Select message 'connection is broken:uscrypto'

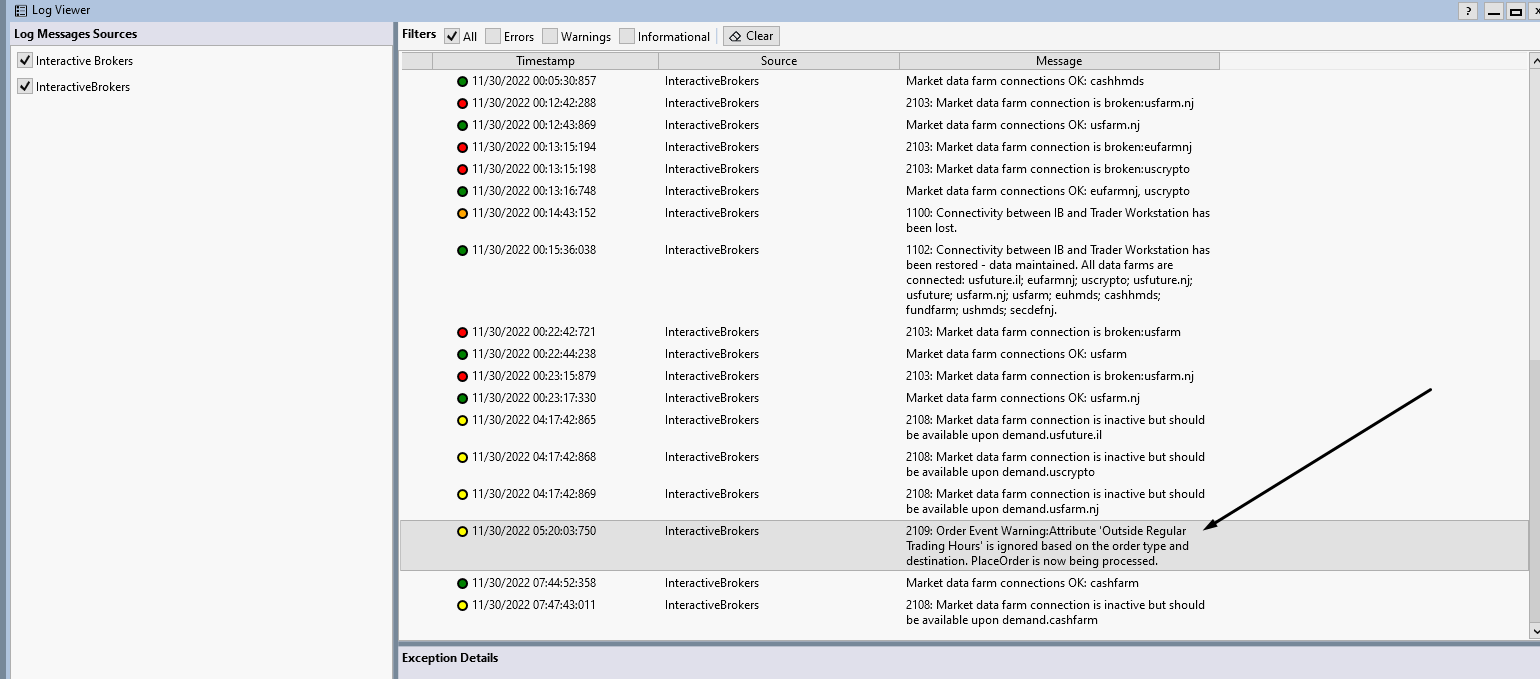click(1048, 169)
